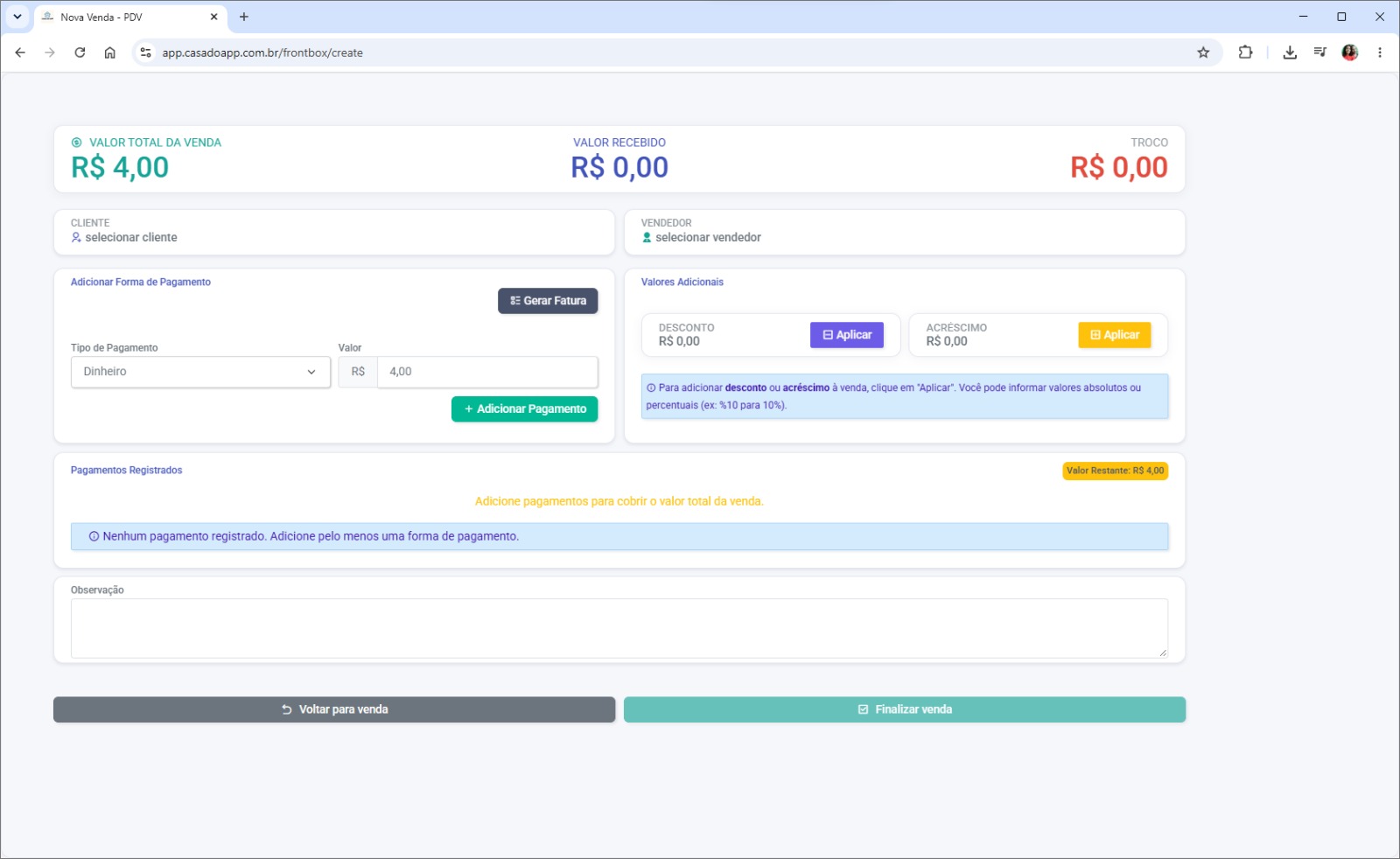
Task: Click the VALOR RECEBIDO R$ 0,00 amount
Action: pyautogui.click(x=619, y=167)
